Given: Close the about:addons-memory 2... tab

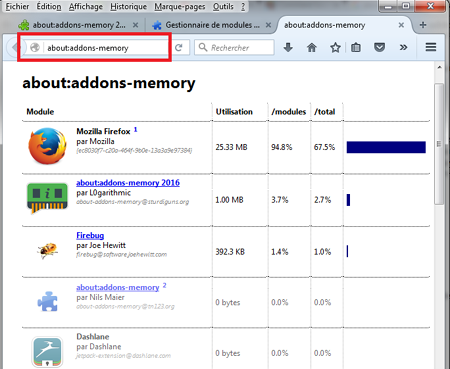Looking at the screenshot, I should (135, 25).
